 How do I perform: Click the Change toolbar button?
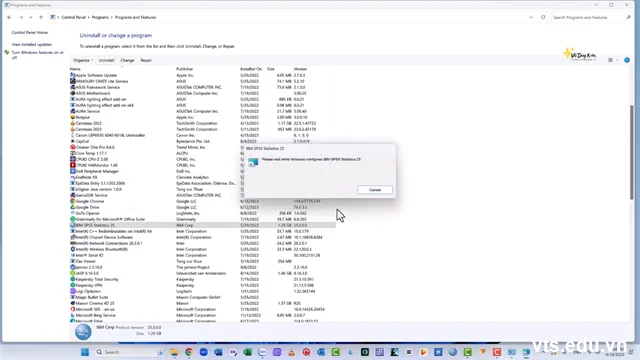(x=127, y=60)
